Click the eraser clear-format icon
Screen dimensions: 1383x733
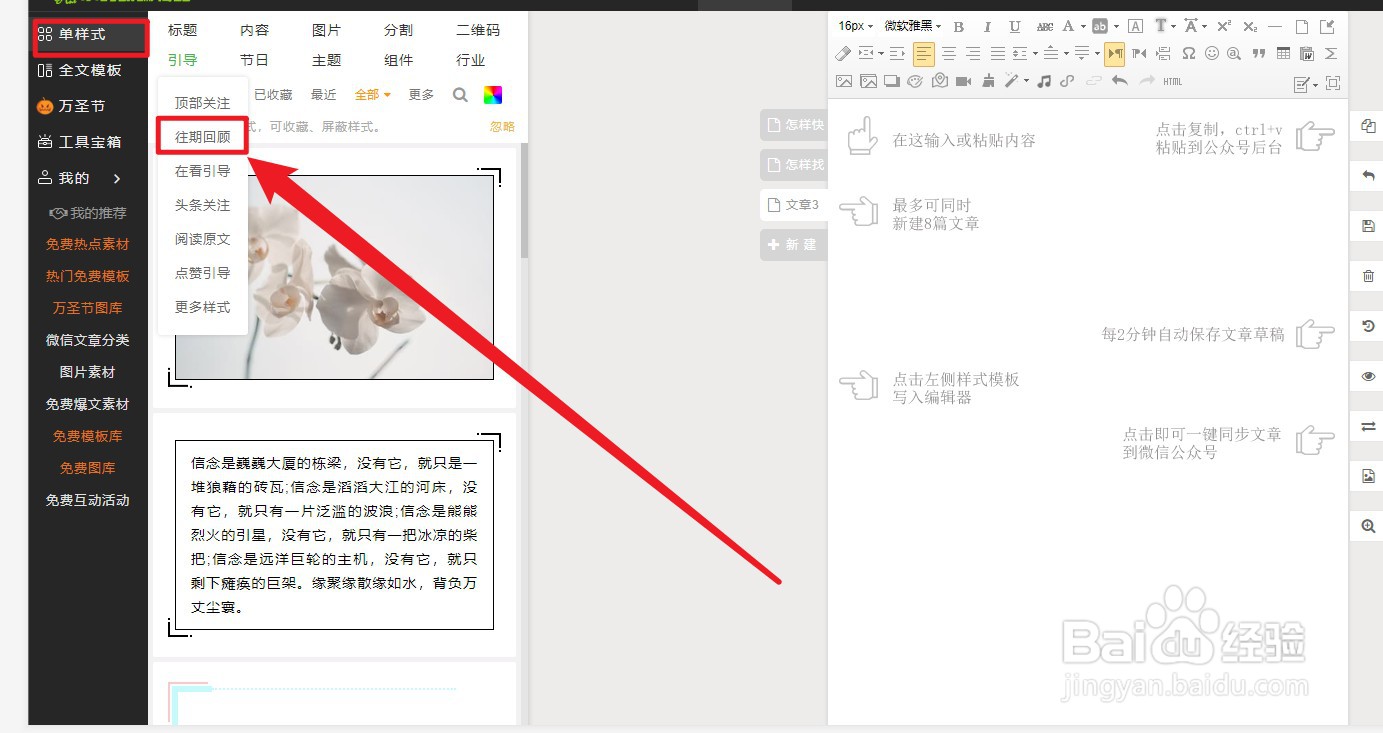843,54
